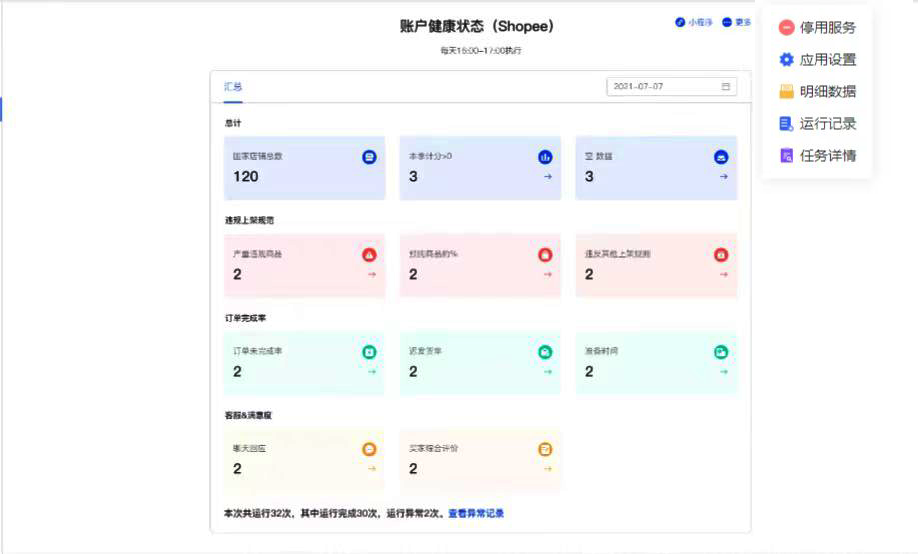
Task: Click the store icon on 国家店铺总数 card
Action: point(369,157)
